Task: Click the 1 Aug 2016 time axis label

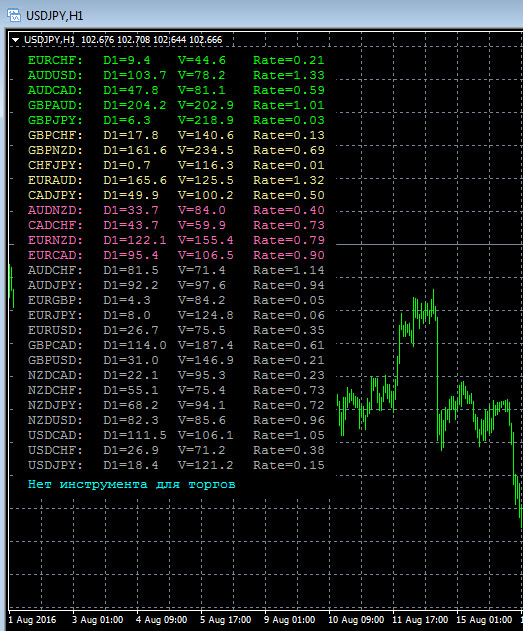Action: click(32, 620)
